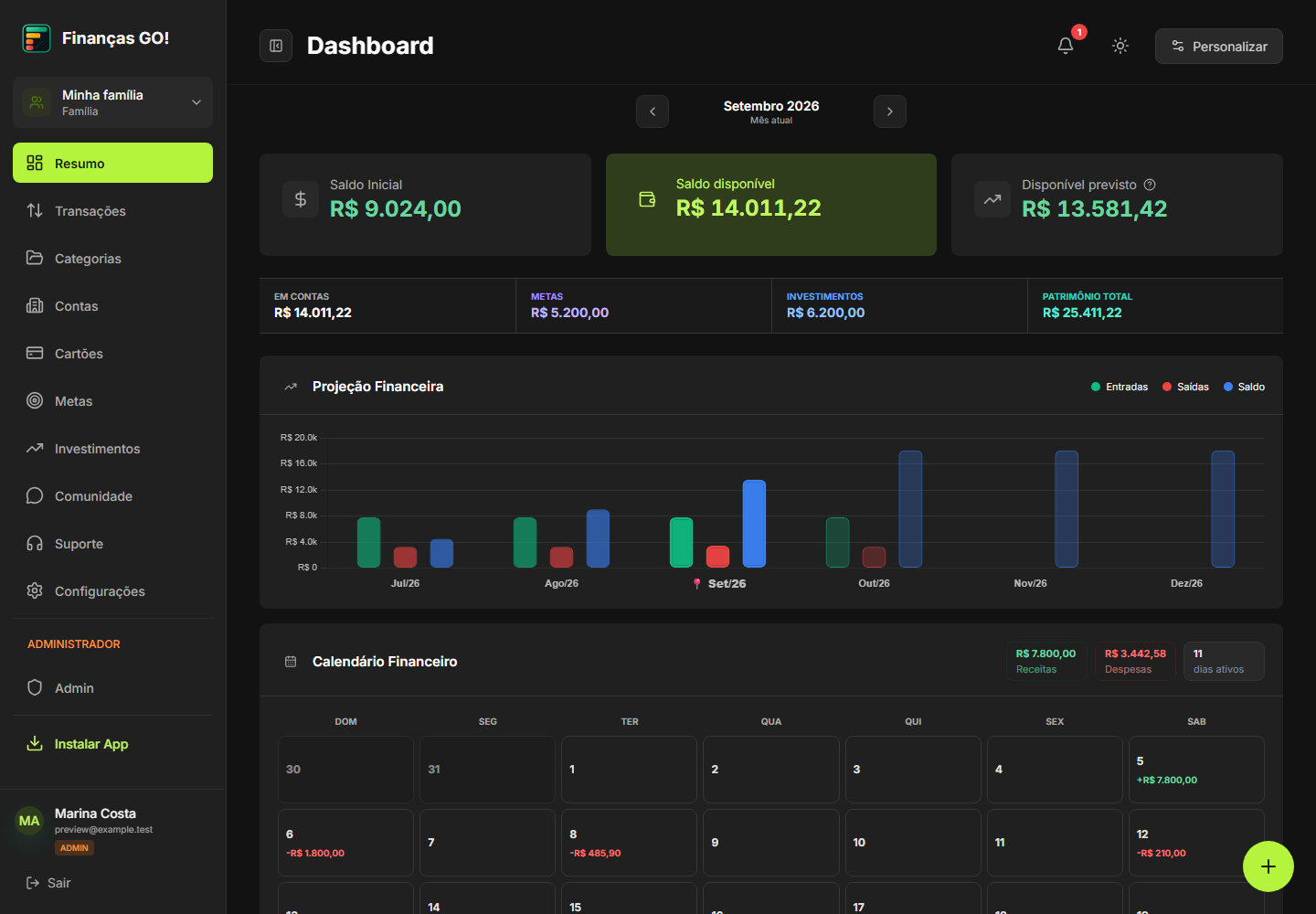Screen dimensions: 1316x914
Task: Expand the Minha família workspace selector
Action: (x=112, y=102)
